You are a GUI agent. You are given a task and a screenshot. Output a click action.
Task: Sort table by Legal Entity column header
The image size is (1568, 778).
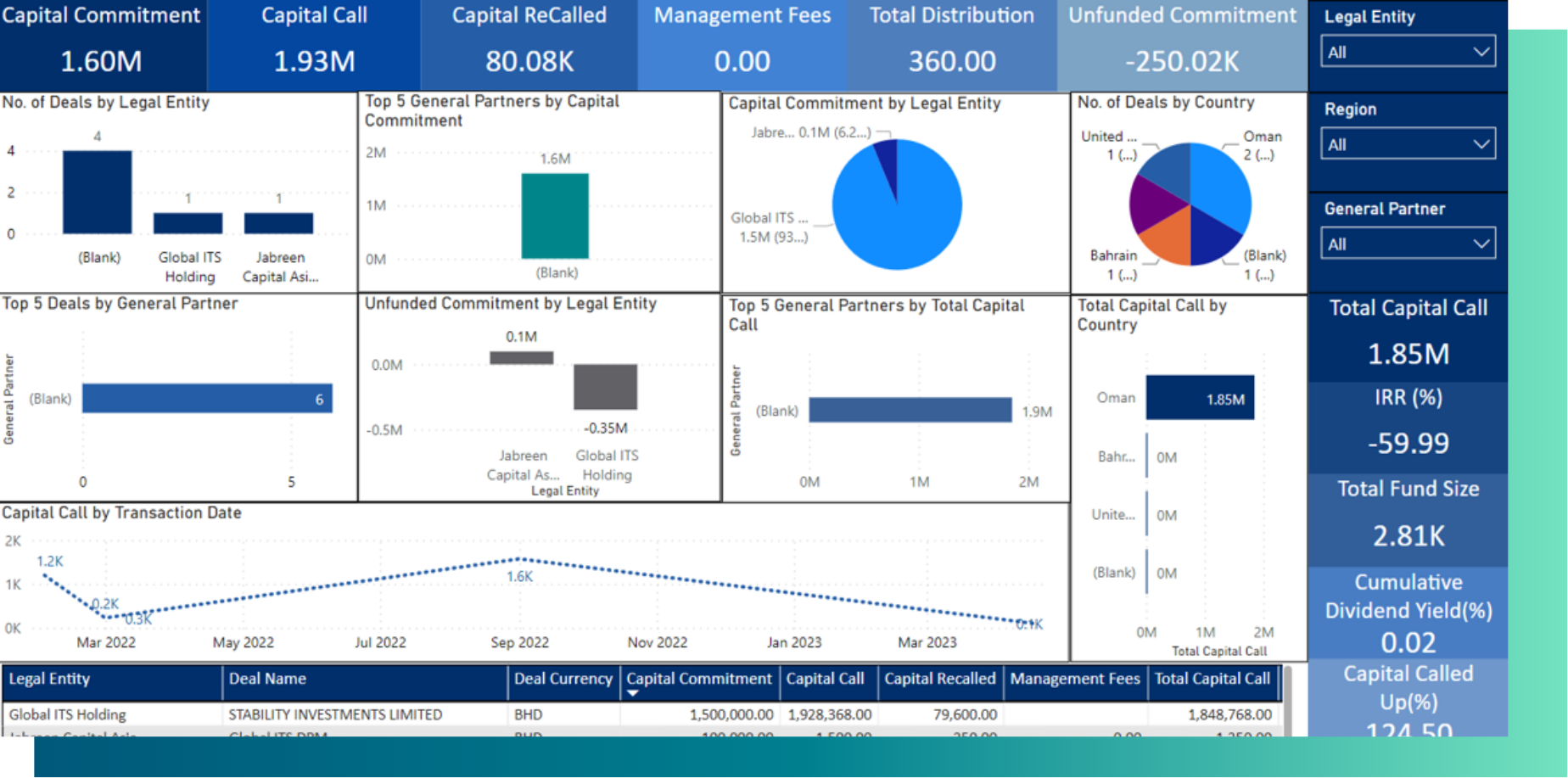[49, 679]
